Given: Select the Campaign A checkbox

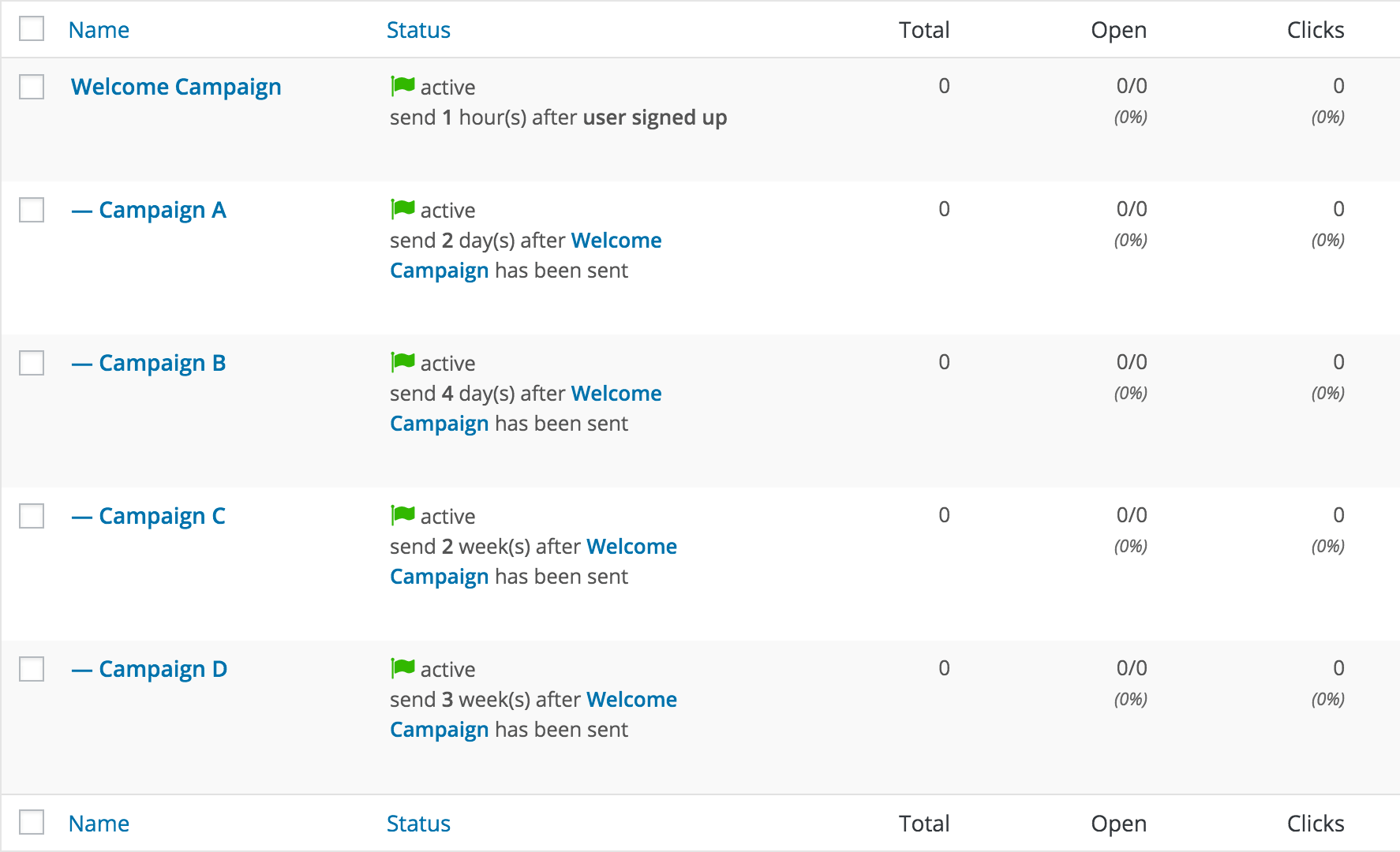Looking at the screenshot, I should (x=32, y=210).
